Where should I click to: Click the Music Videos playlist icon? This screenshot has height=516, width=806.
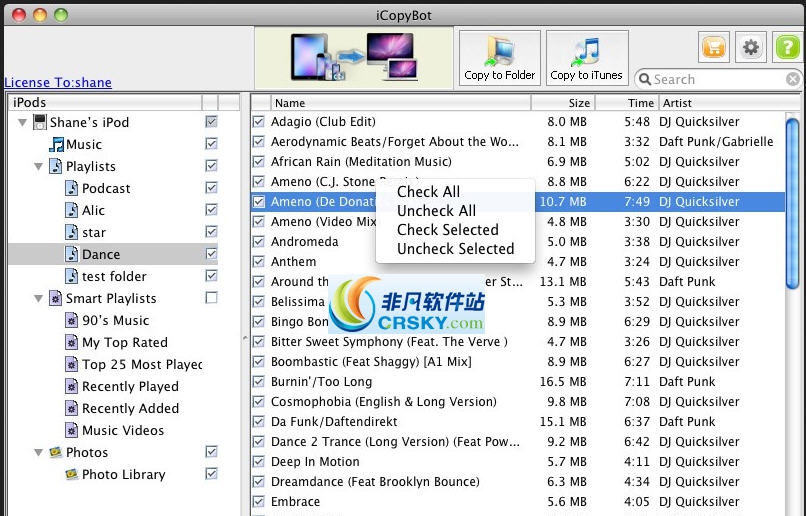[x=72, y=430]
